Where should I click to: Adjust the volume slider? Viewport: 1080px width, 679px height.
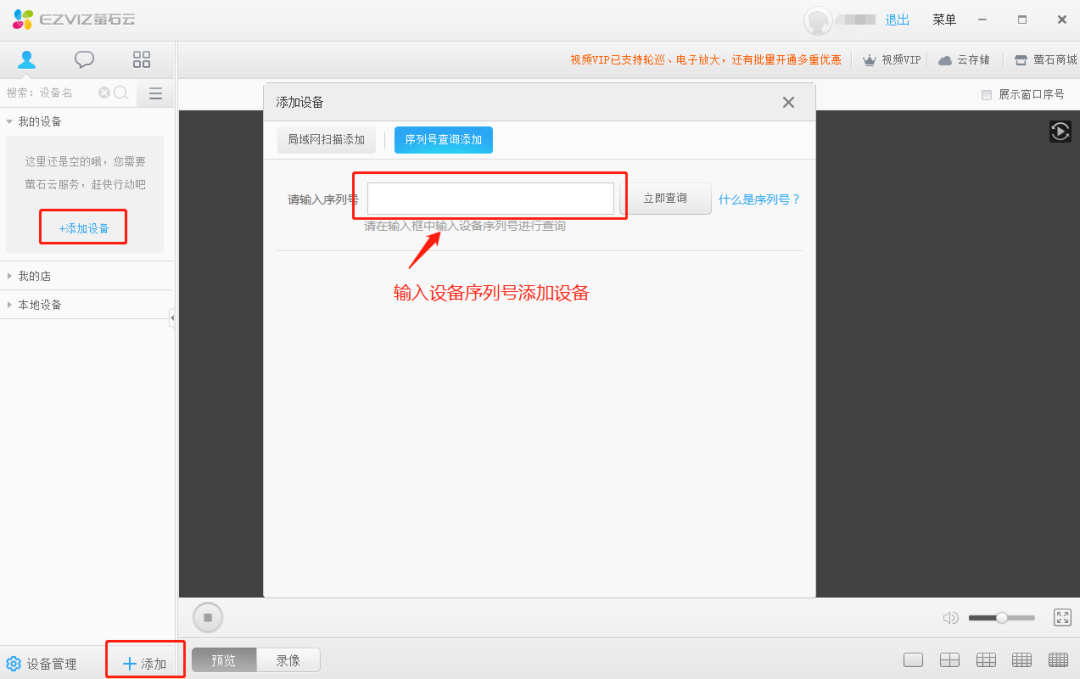coord(1001,617)
